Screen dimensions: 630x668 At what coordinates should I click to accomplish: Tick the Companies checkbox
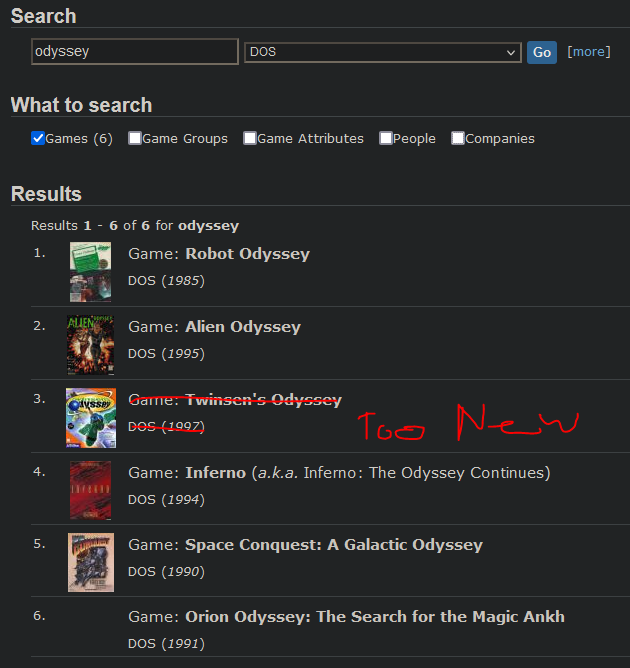point(457,138)
